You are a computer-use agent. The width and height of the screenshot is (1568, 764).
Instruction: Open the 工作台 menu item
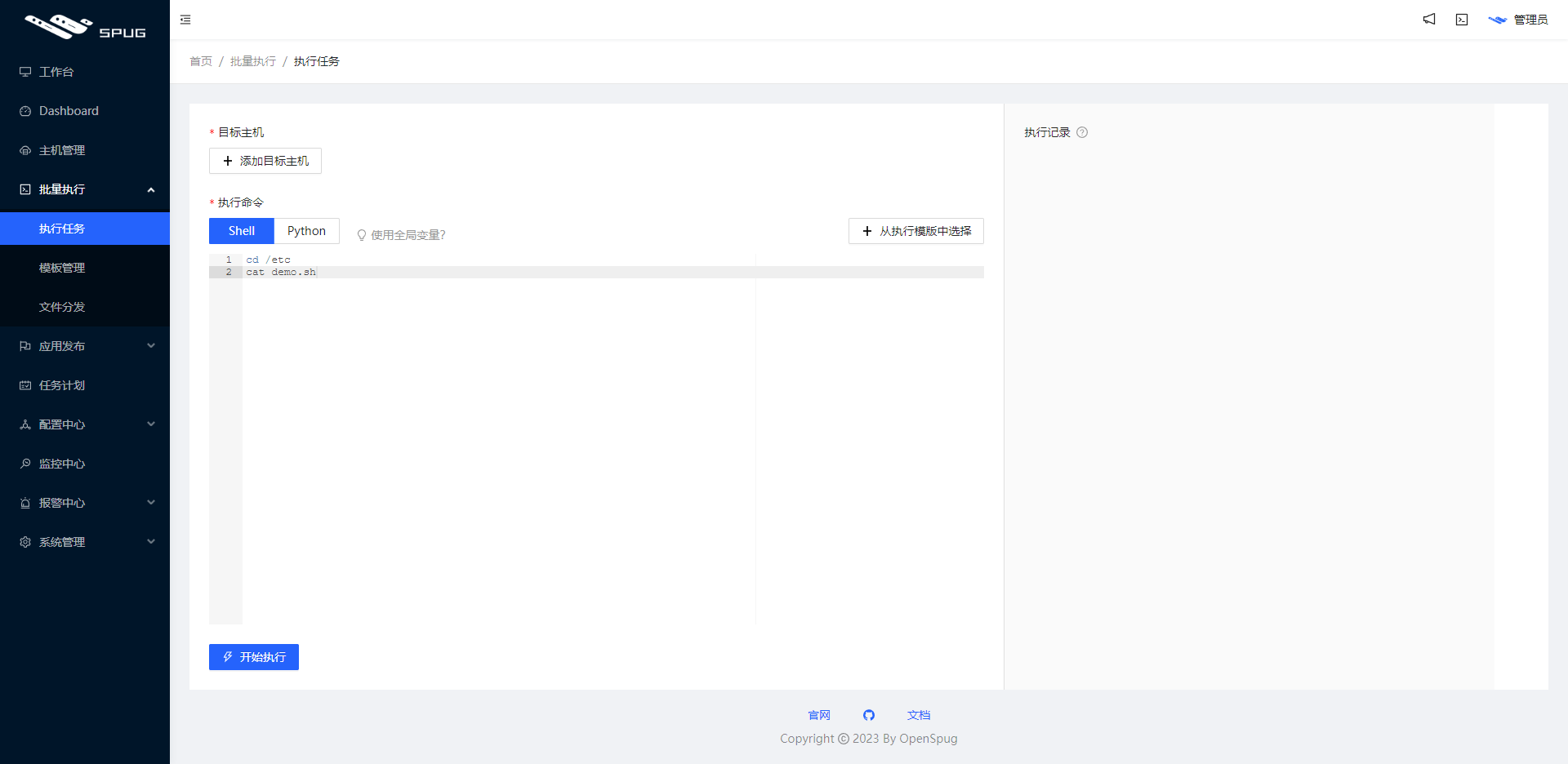click(x=85, y=72)
